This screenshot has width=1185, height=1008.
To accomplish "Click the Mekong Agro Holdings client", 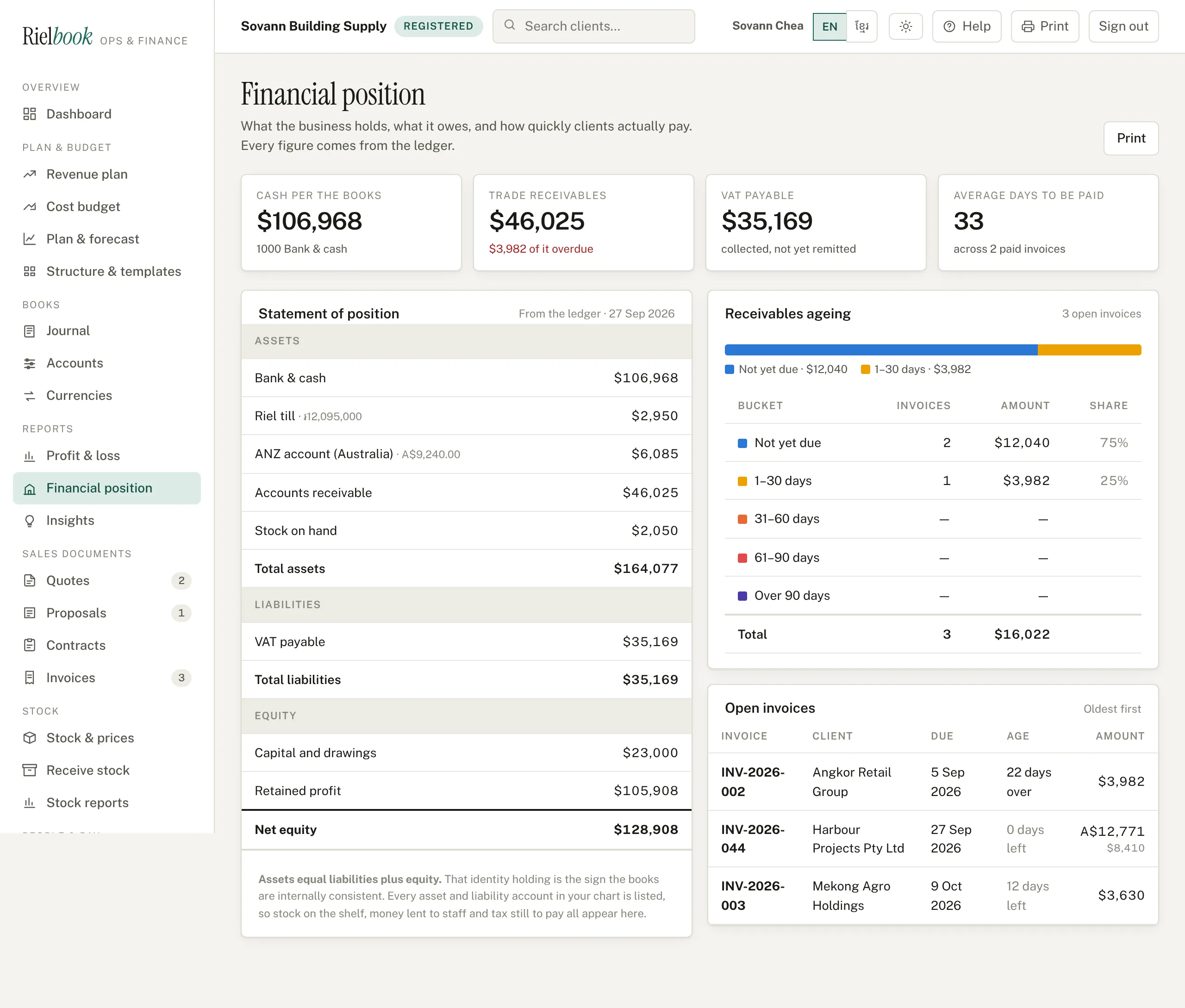I will coord(851,896).
